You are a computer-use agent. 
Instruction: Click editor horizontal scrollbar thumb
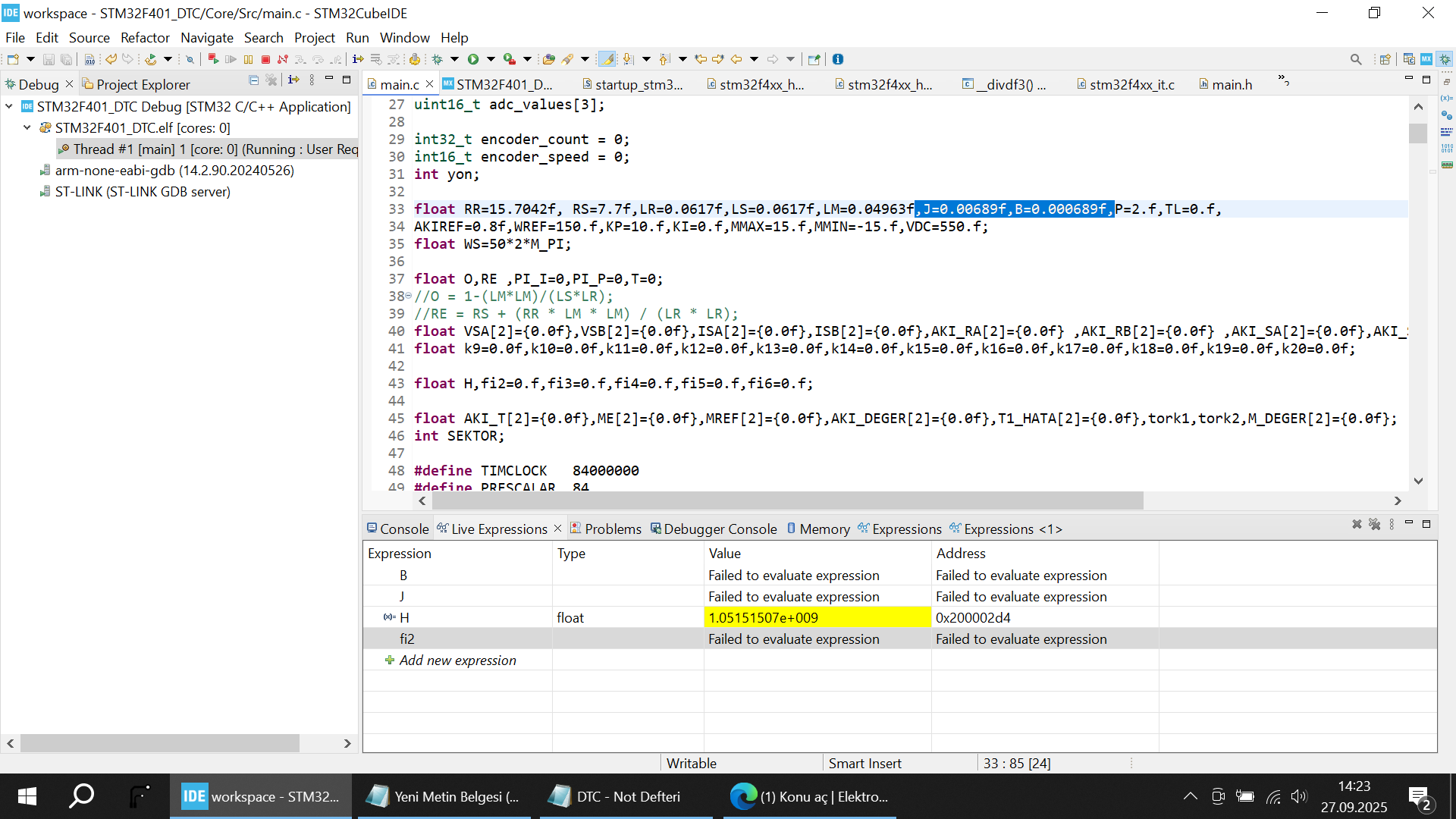[788, 501]
